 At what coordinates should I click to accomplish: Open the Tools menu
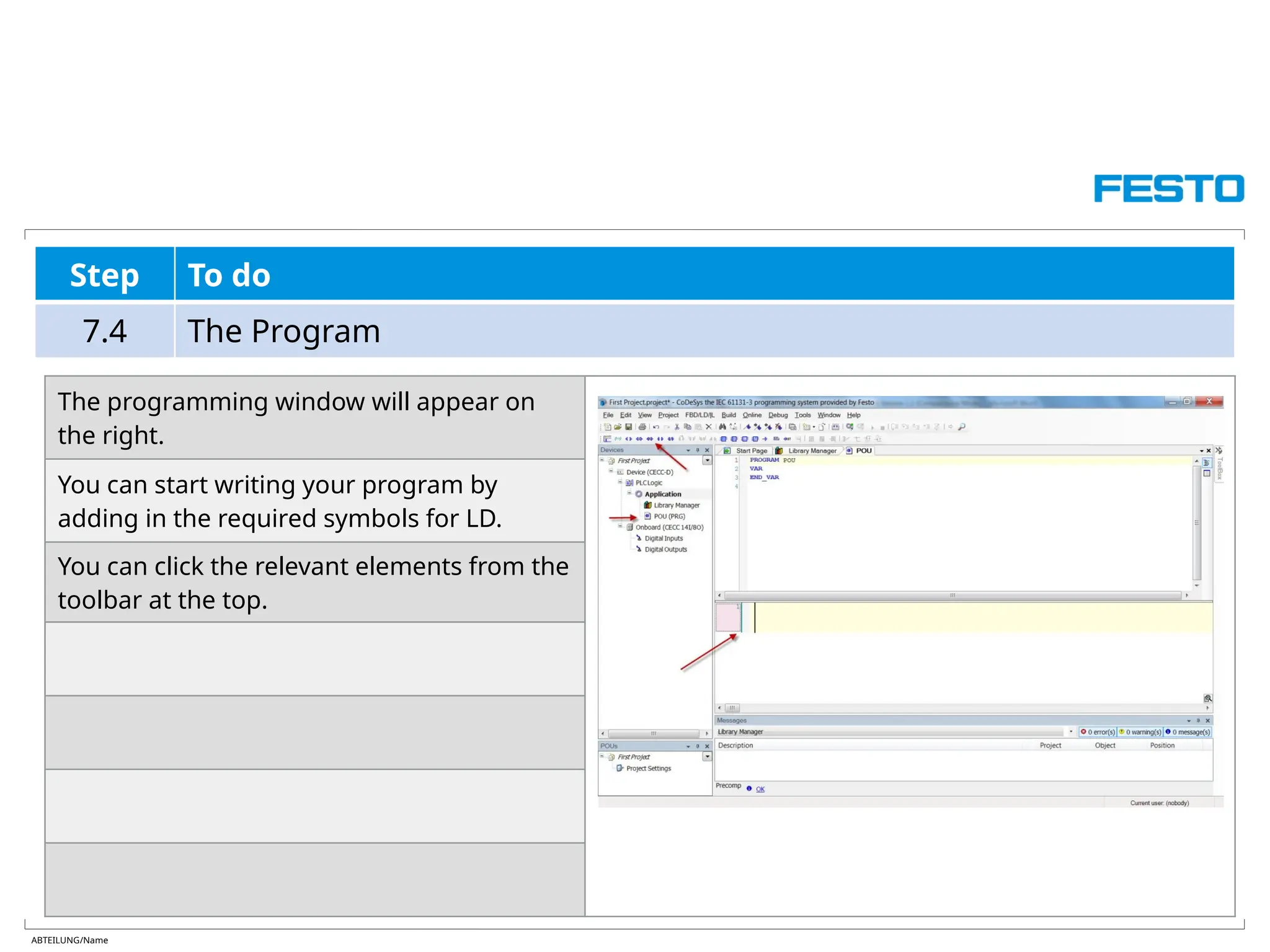click(802, 415)
